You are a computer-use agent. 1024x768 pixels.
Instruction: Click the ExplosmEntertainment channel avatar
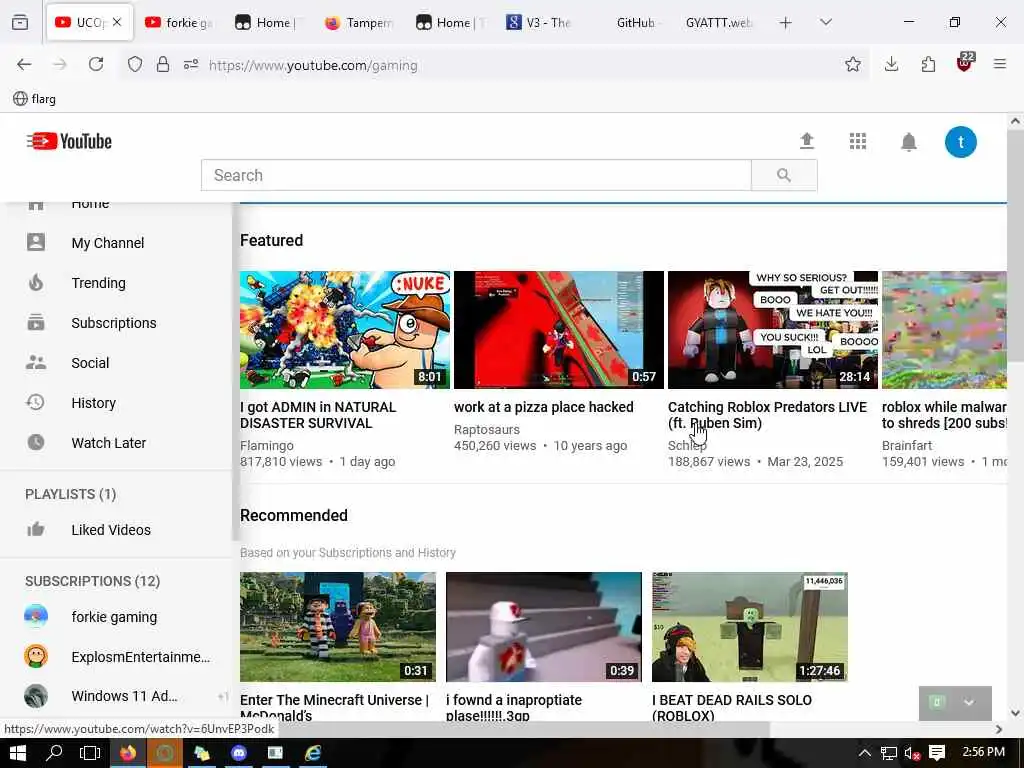point(36,656)
